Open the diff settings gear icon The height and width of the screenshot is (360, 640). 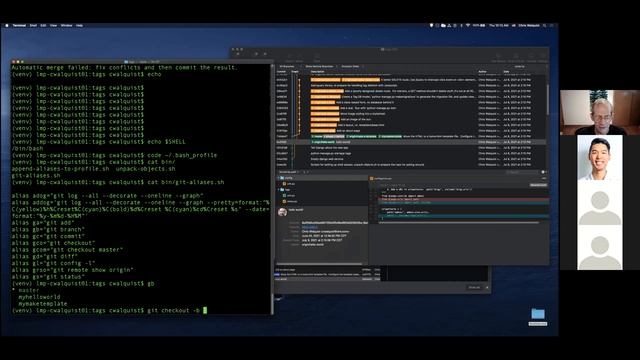tap(543, 172)
